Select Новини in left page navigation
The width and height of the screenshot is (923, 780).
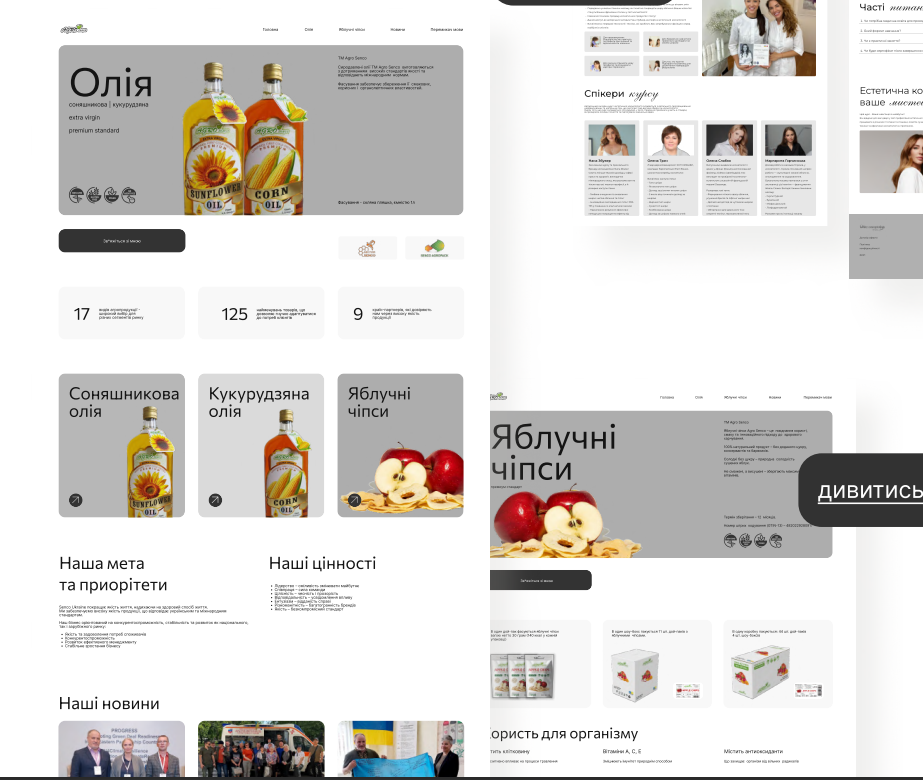397,29
